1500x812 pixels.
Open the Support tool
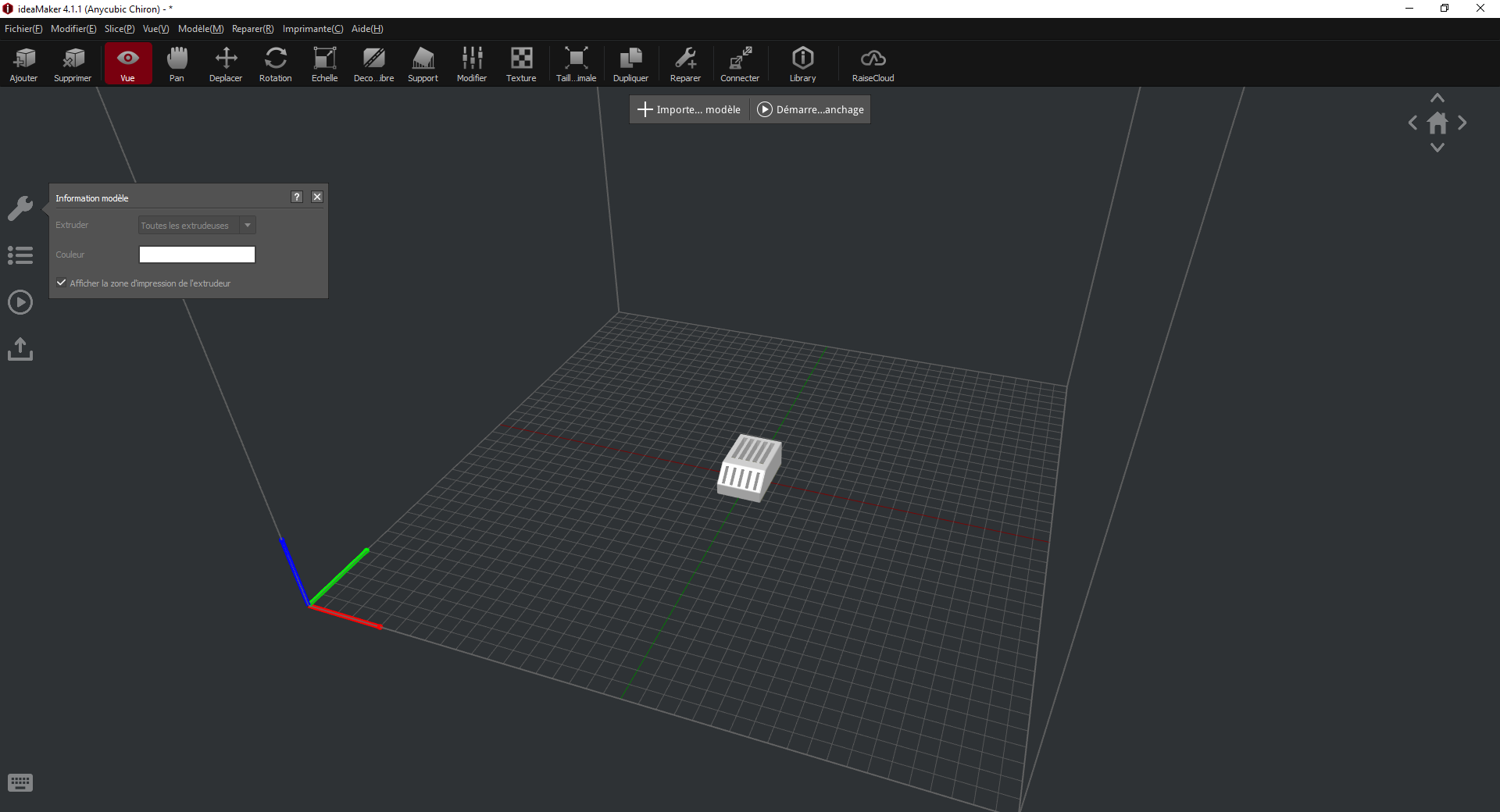click(423, 64)
